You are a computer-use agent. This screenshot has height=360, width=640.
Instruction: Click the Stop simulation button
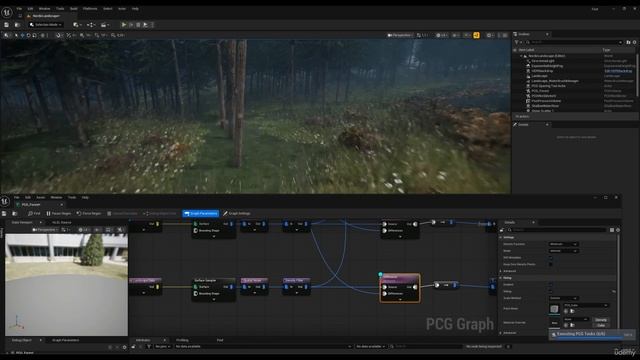tap(138, 25)
